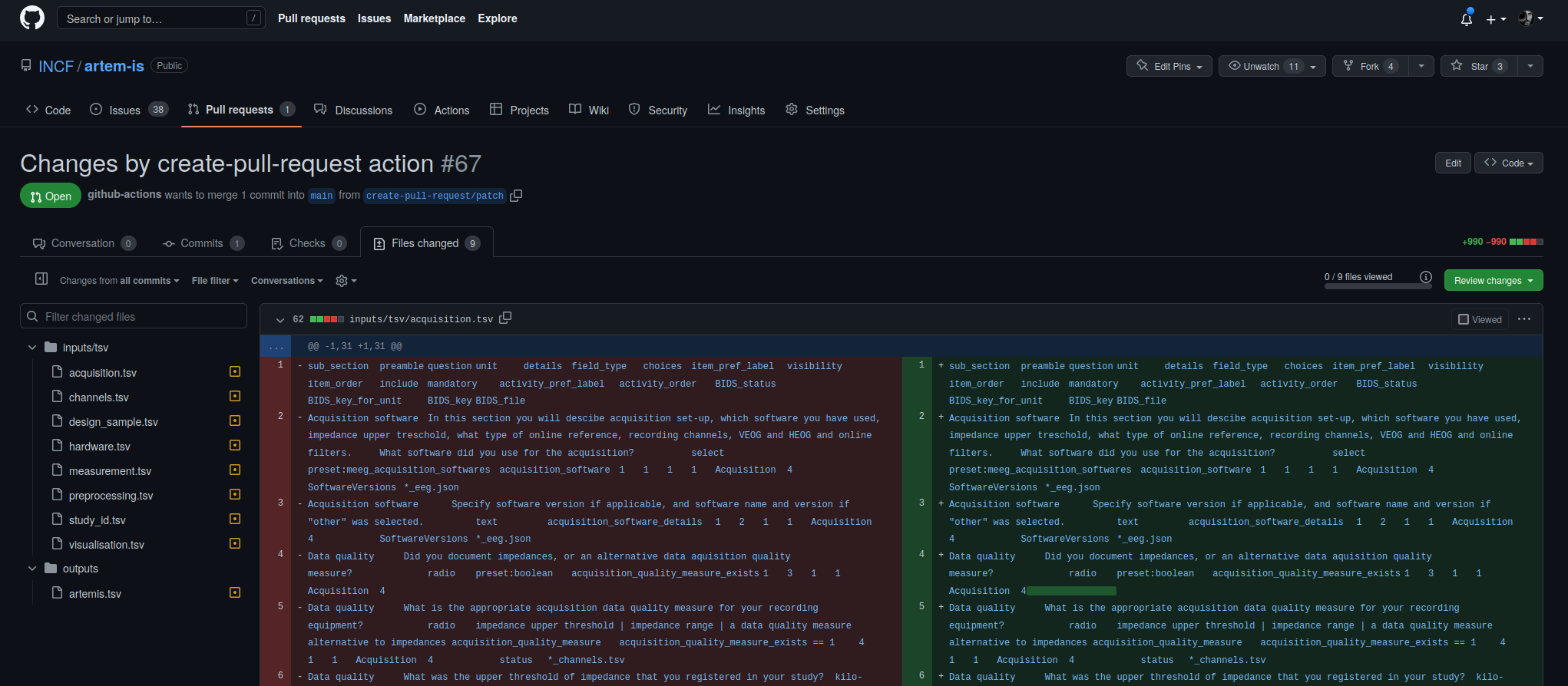Click the Search or jump to field

(x=161, y=18)
